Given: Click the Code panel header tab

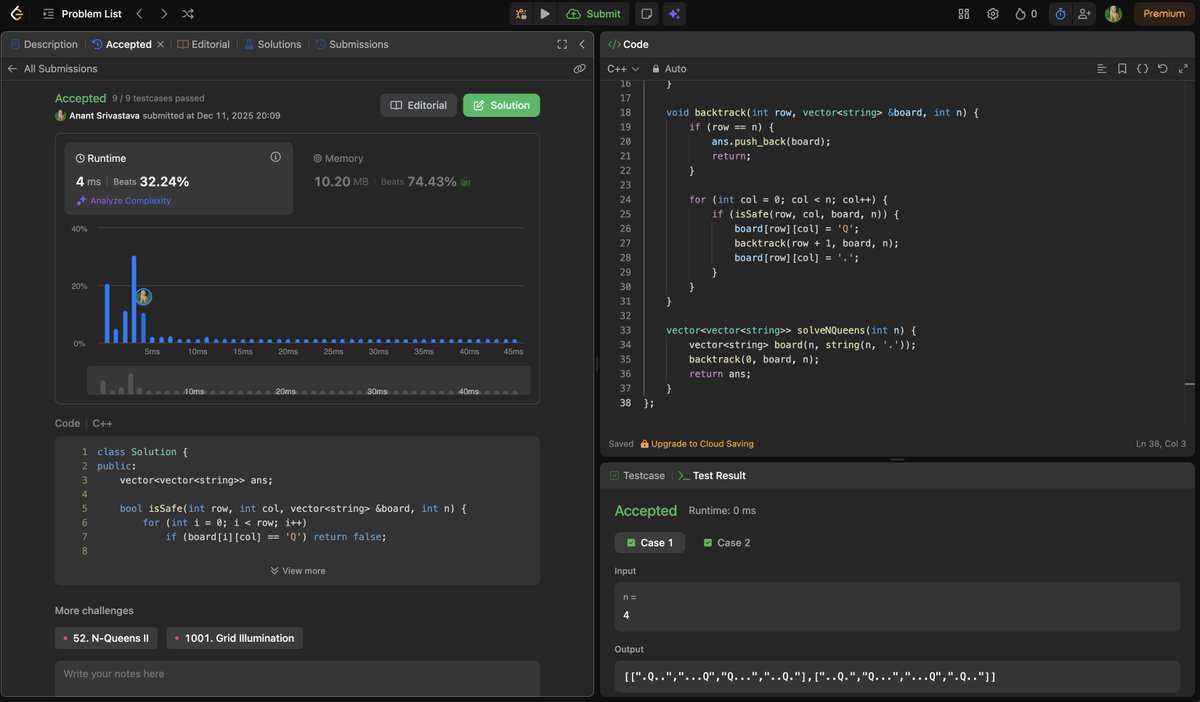Looking at the screenshot, I should pos(629,44).
